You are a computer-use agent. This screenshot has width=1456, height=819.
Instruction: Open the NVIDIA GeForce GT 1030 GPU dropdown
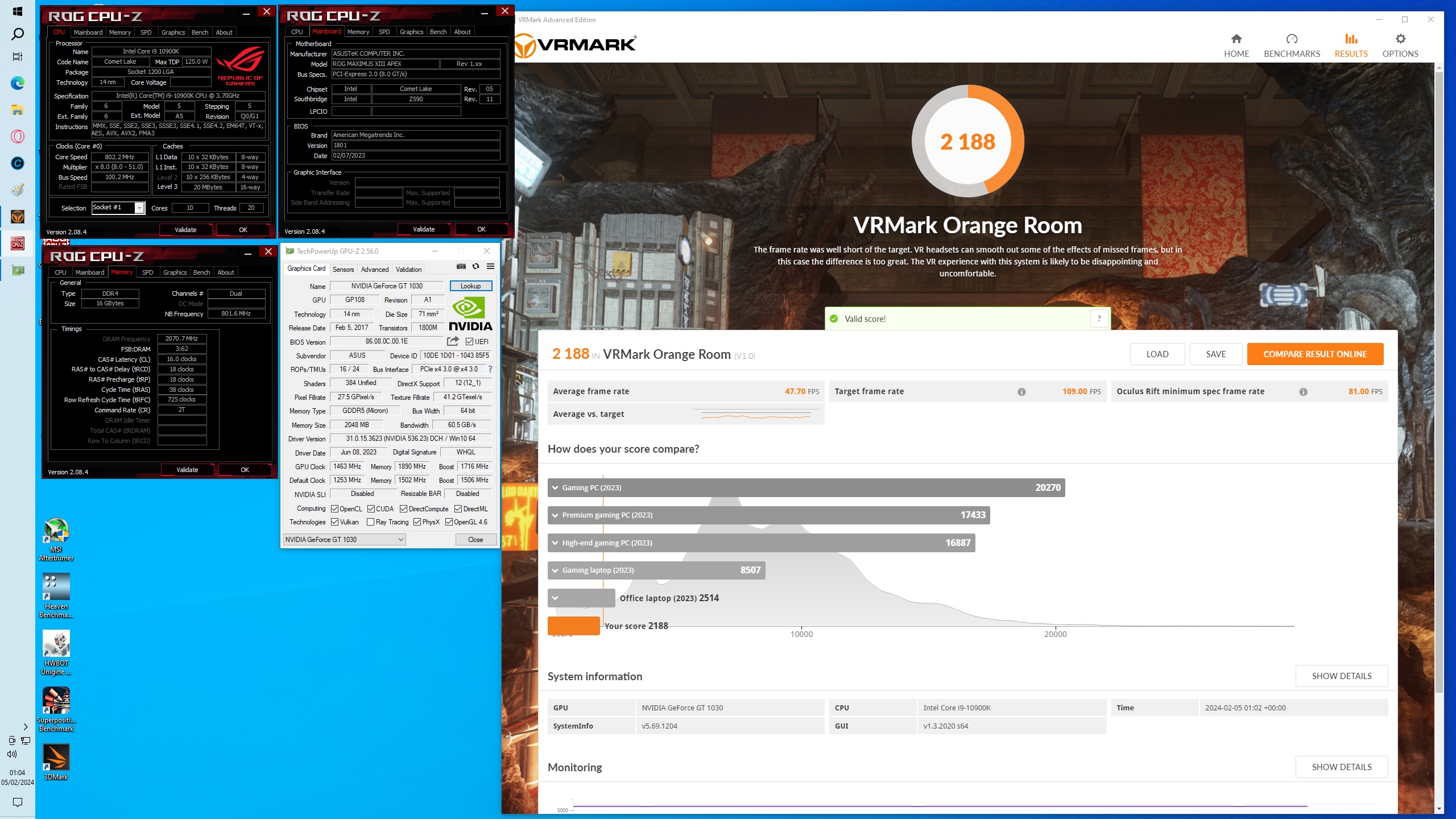click(x=344, y=540)
